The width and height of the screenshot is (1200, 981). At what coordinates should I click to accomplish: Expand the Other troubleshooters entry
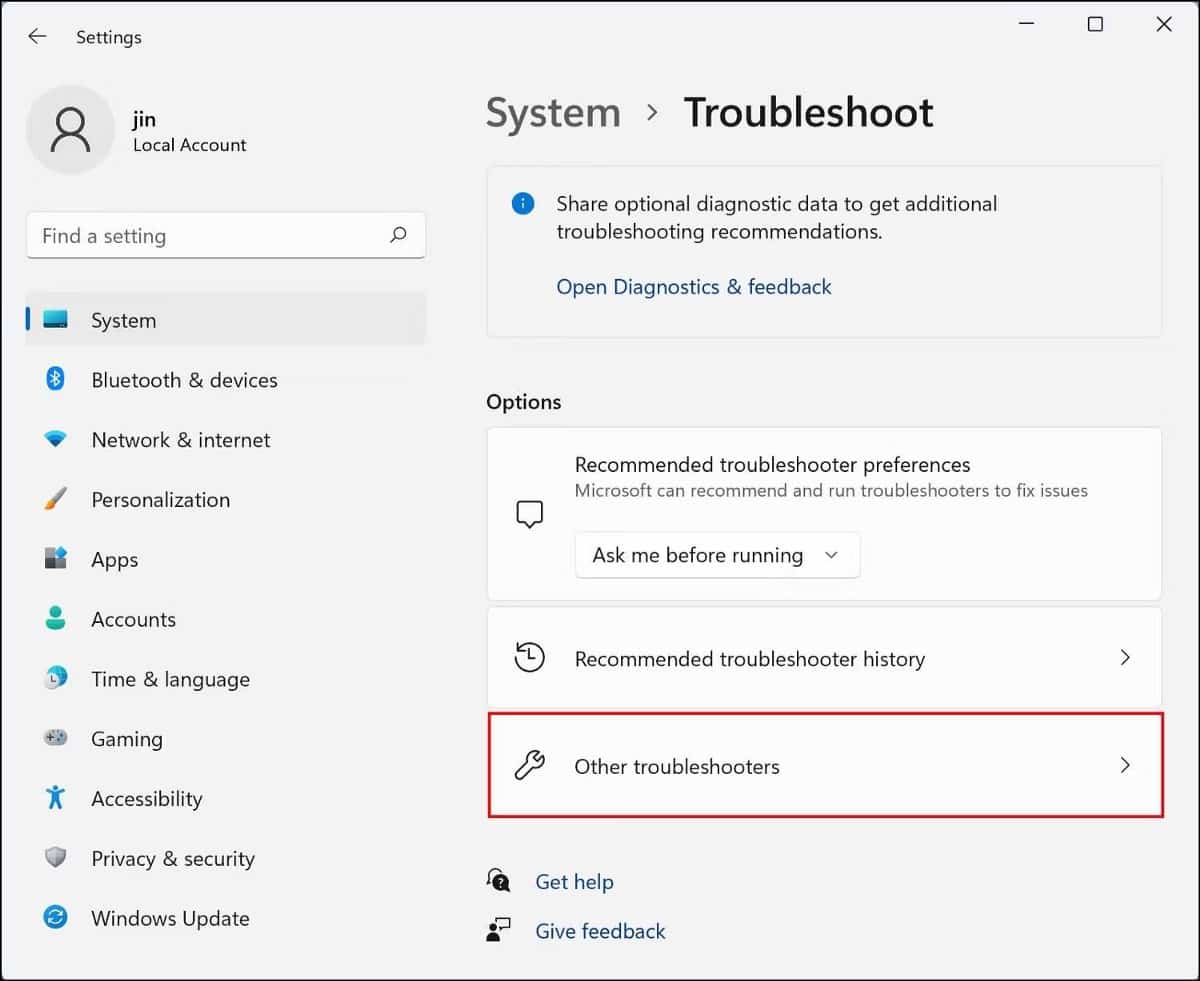pyautogui.click(x=824, y=766)
